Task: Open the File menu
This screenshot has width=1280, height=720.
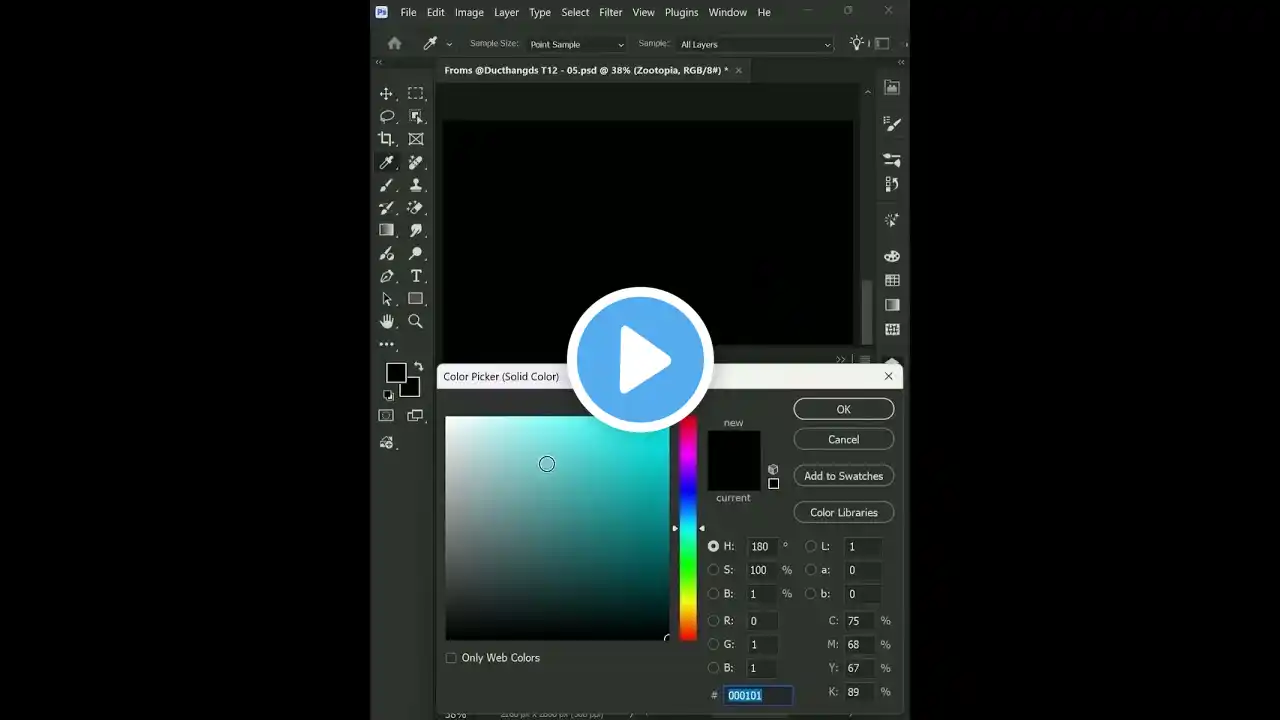Action: click(x=408, y=12)
